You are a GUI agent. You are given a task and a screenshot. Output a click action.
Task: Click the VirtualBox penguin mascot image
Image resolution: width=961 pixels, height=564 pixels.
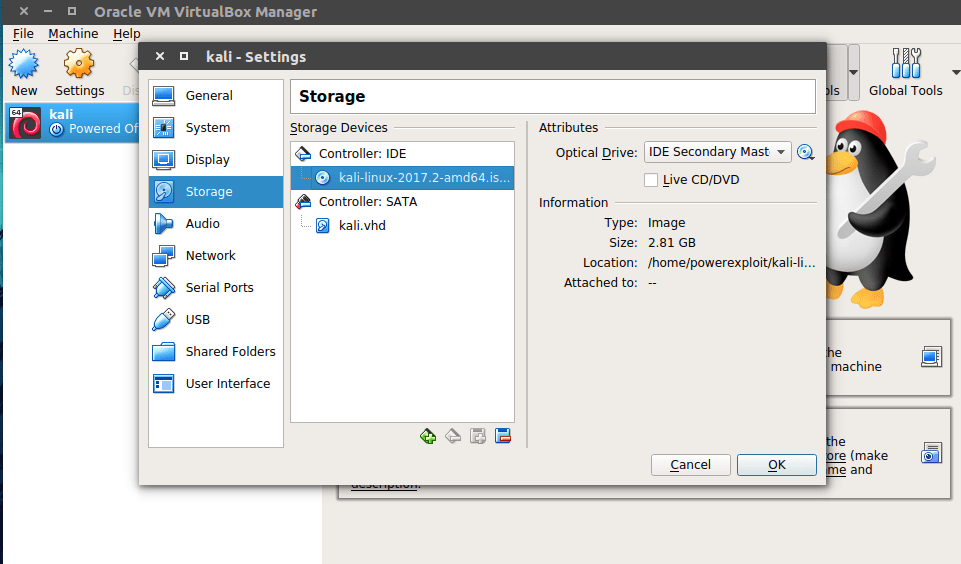click(x=879, y=208)
